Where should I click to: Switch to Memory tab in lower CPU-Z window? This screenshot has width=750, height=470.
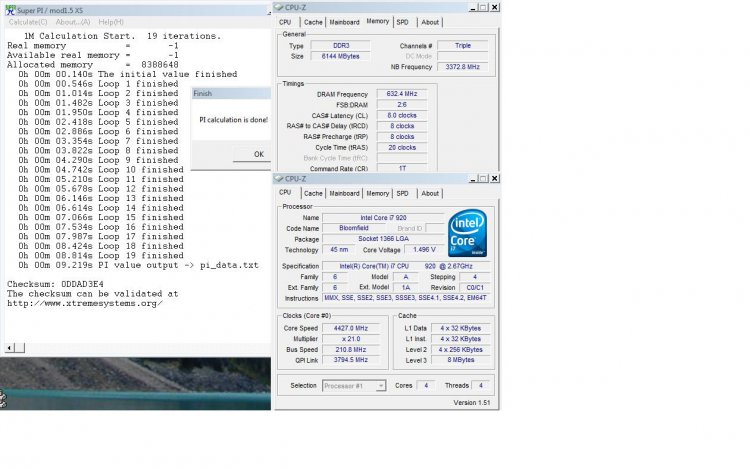tap(377, 193)
